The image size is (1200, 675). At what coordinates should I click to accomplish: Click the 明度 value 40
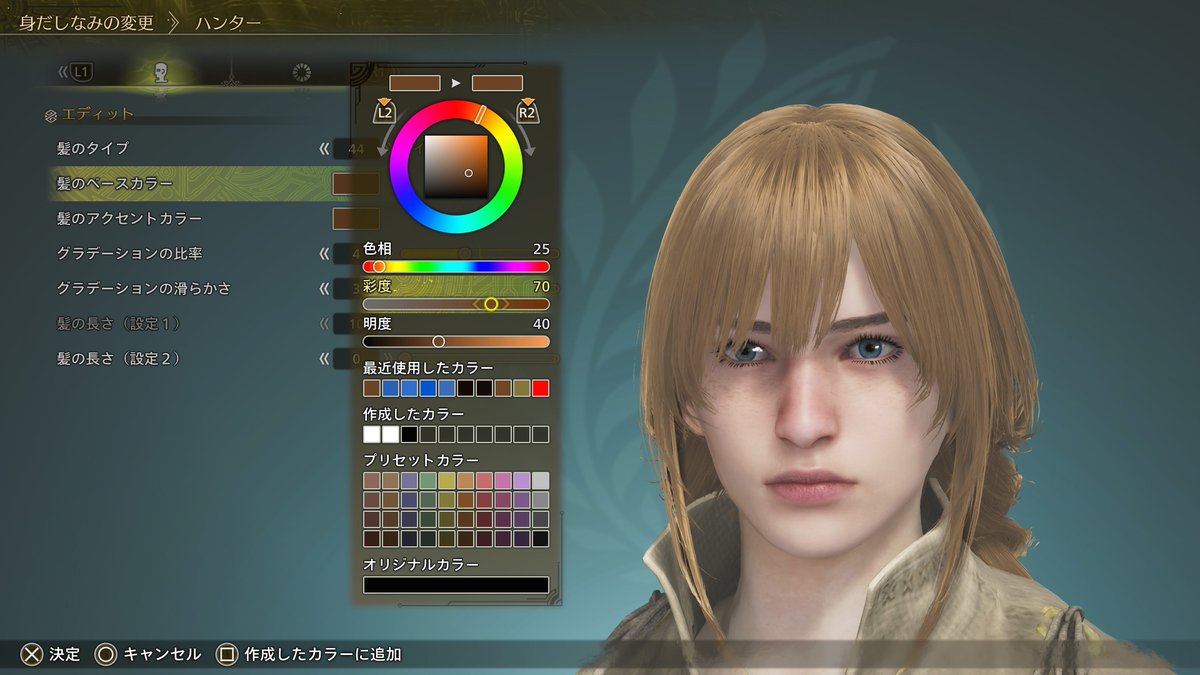click(541, 324)
